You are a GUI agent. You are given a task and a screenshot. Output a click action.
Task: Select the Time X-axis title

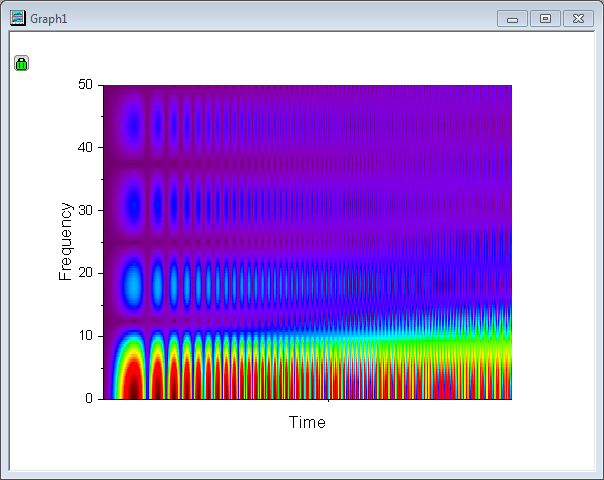tap(307, 422)
